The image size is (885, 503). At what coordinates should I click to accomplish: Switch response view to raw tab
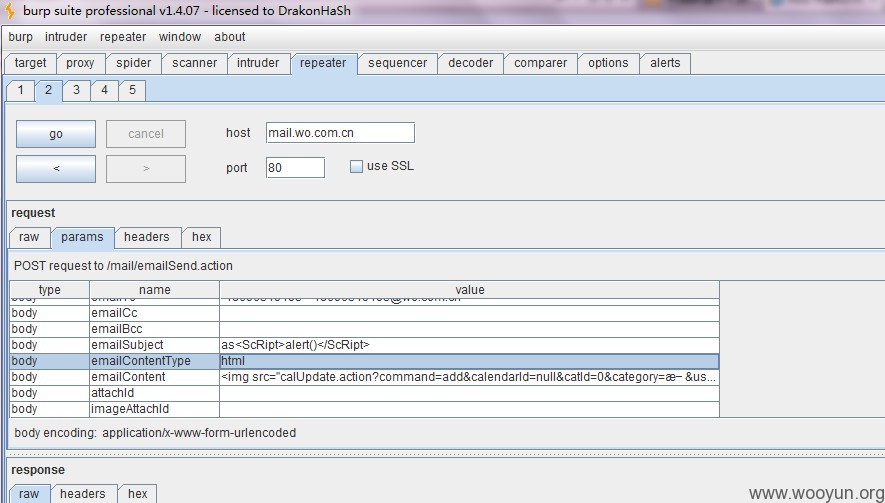tap(29, 494)
